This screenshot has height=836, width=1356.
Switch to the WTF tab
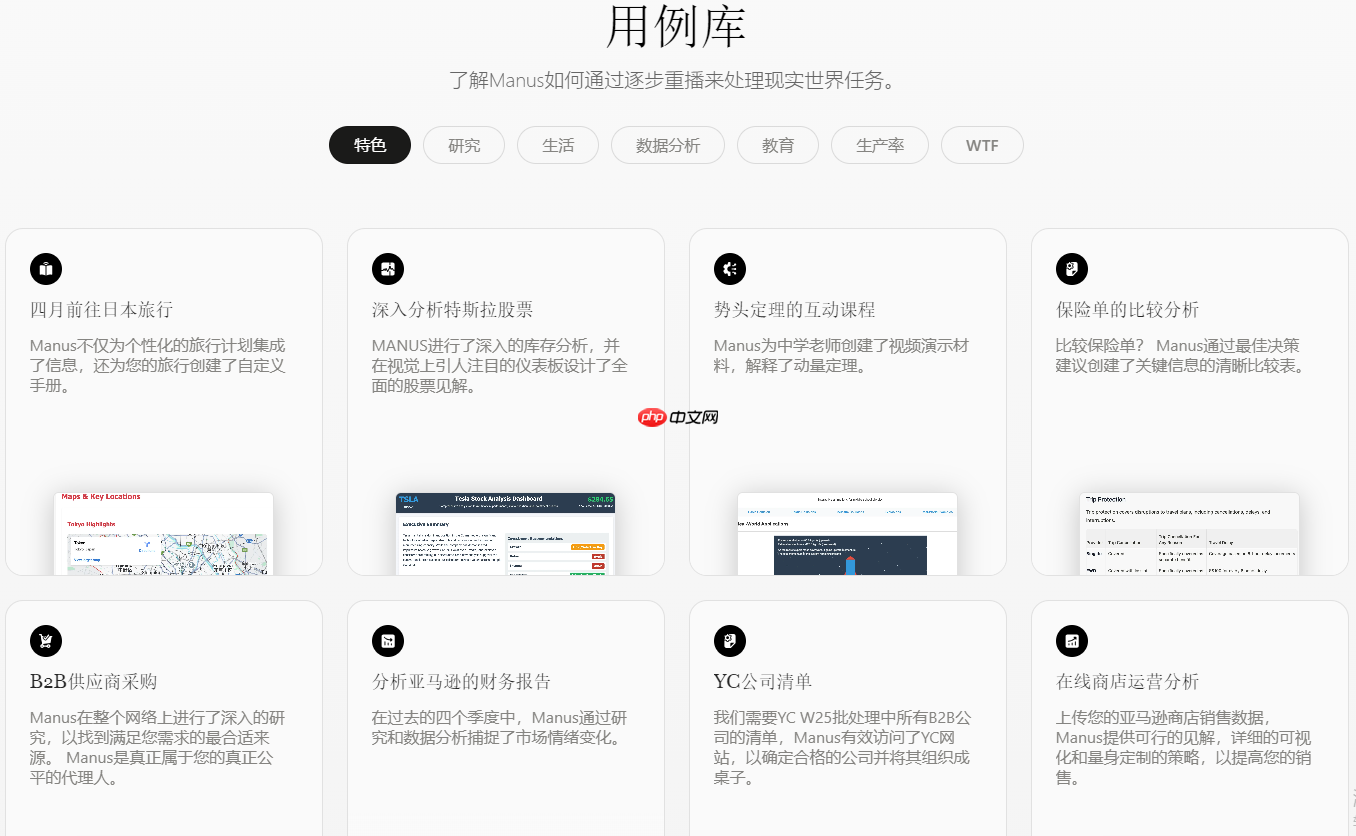coord(982,145)
